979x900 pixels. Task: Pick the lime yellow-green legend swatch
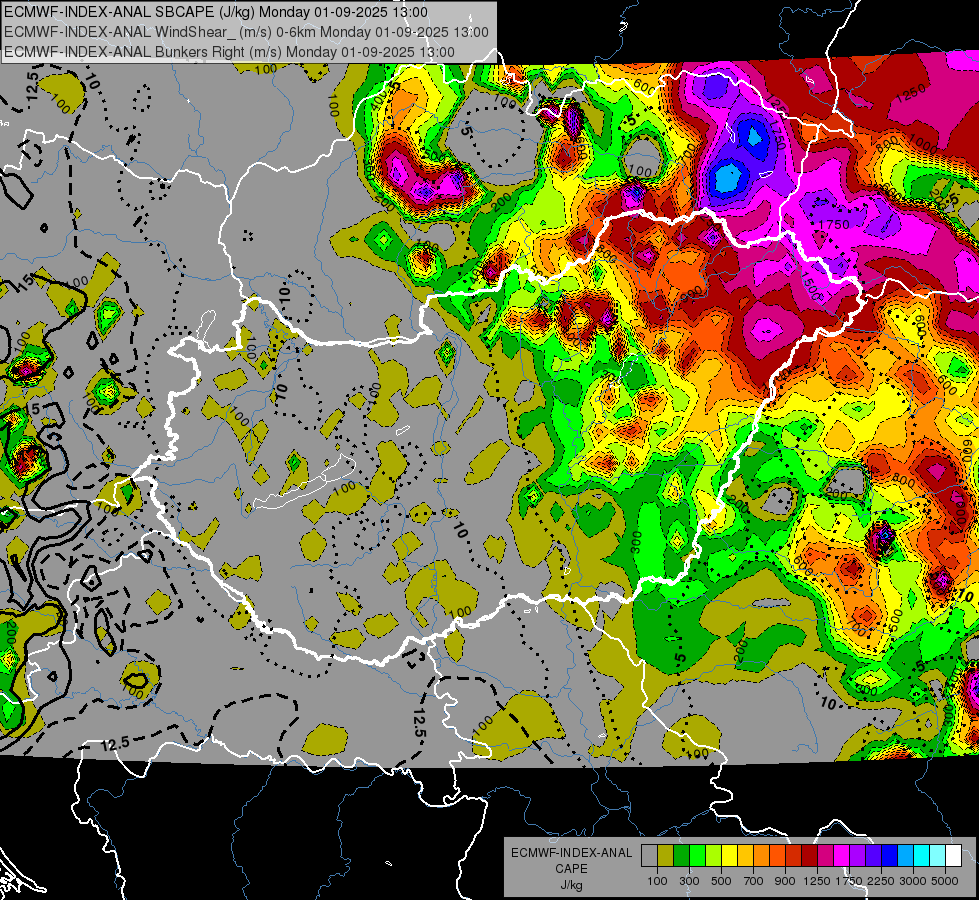click(x=714, y=856)
